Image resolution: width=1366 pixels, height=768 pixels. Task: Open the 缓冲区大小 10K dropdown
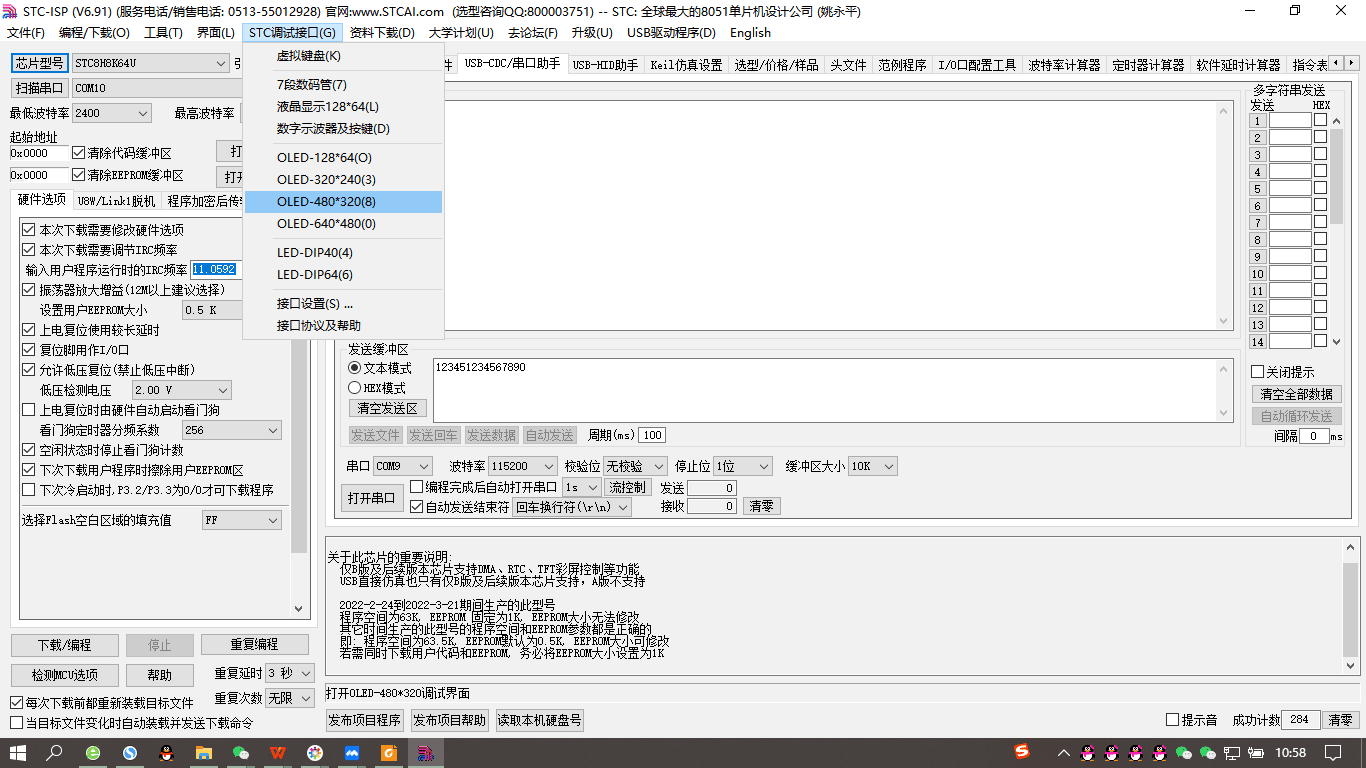pos(873,466)
